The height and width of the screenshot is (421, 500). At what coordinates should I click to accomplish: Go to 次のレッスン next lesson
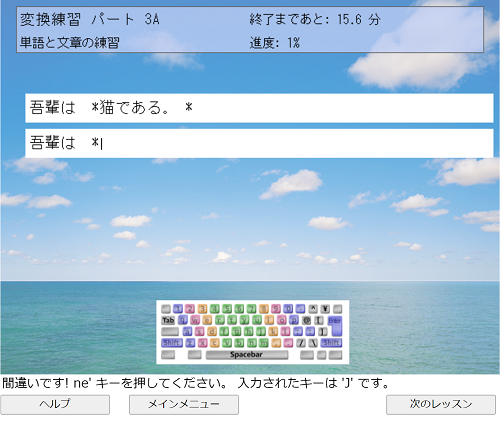441,405
